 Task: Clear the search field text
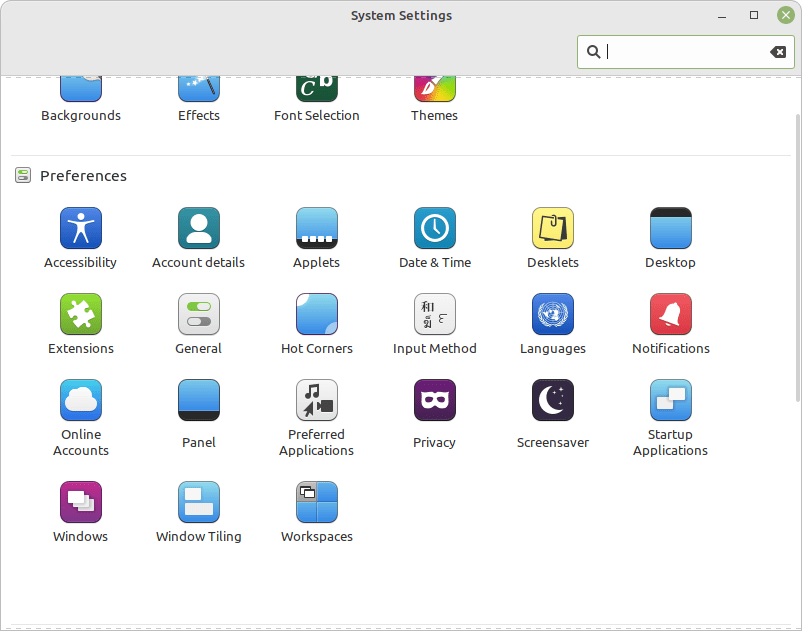[778, 52]
